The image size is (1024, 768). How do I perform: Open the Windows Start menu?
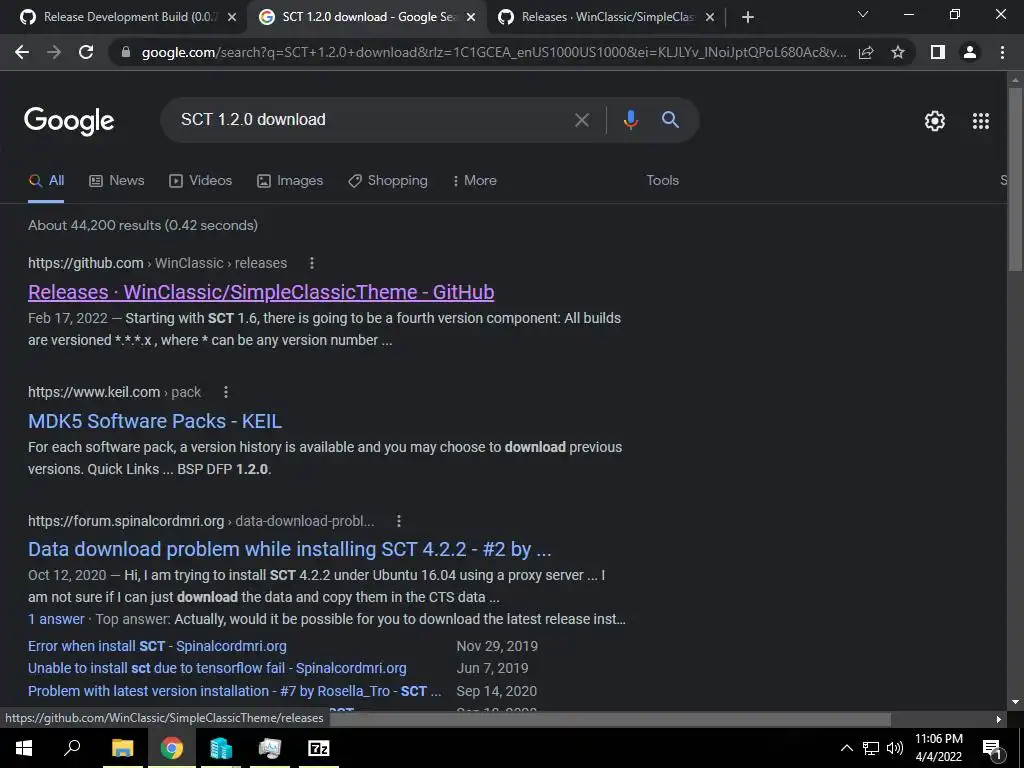point(24,748)
